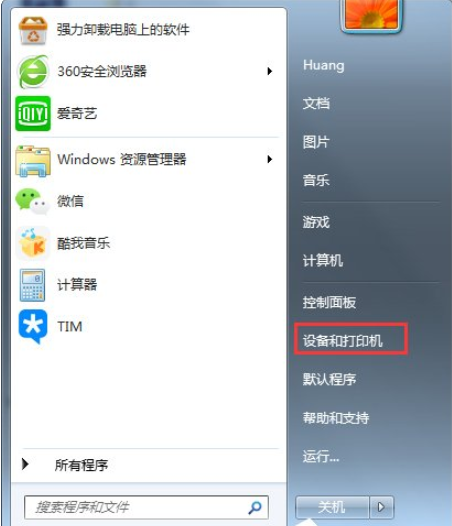Click the 关机 shutdown button
The image size is (452, 526).
(332, 507)
